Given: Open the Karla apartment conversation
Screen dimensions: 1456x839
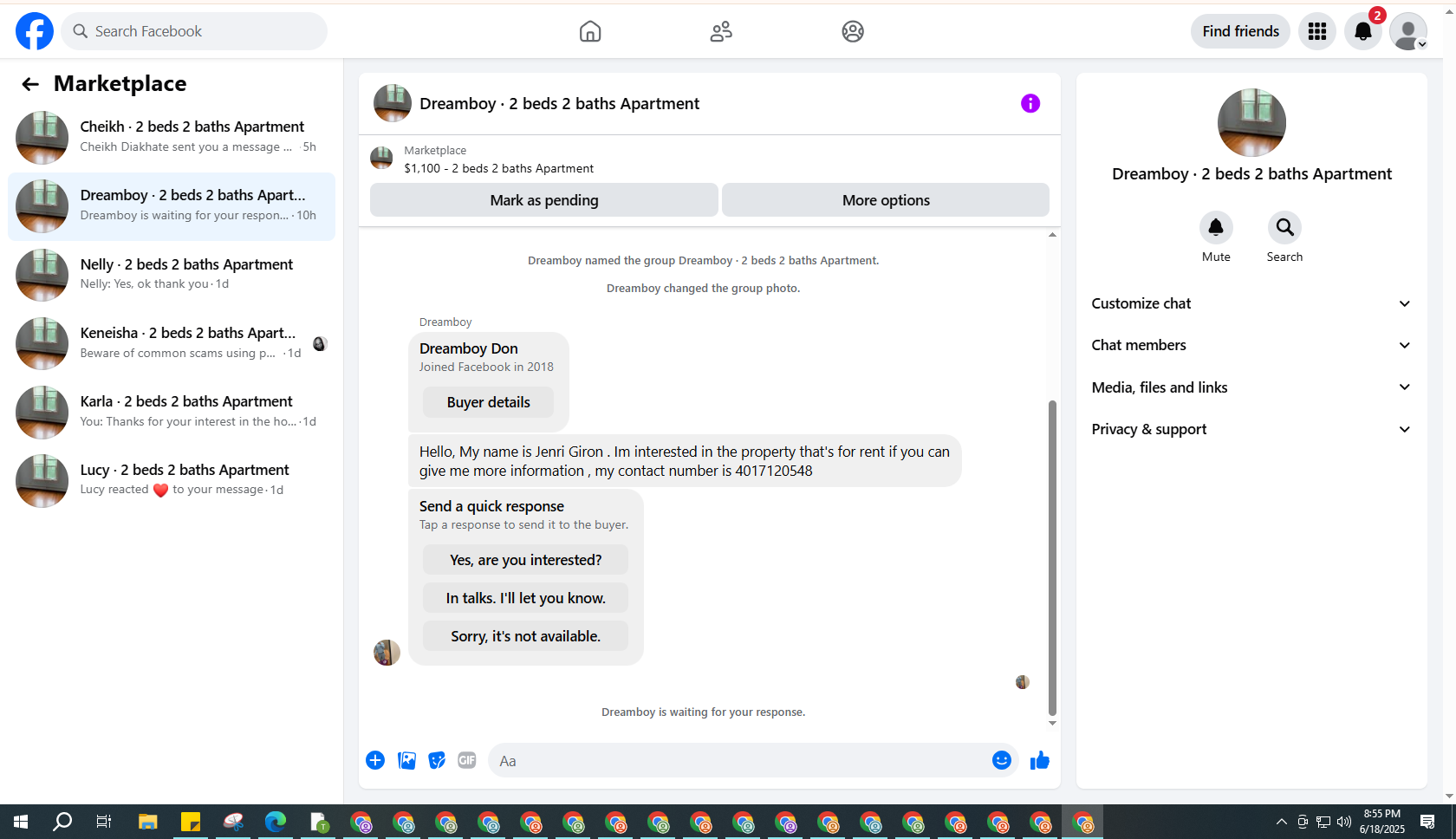Looking at the screenshot, I should [172, 412].
